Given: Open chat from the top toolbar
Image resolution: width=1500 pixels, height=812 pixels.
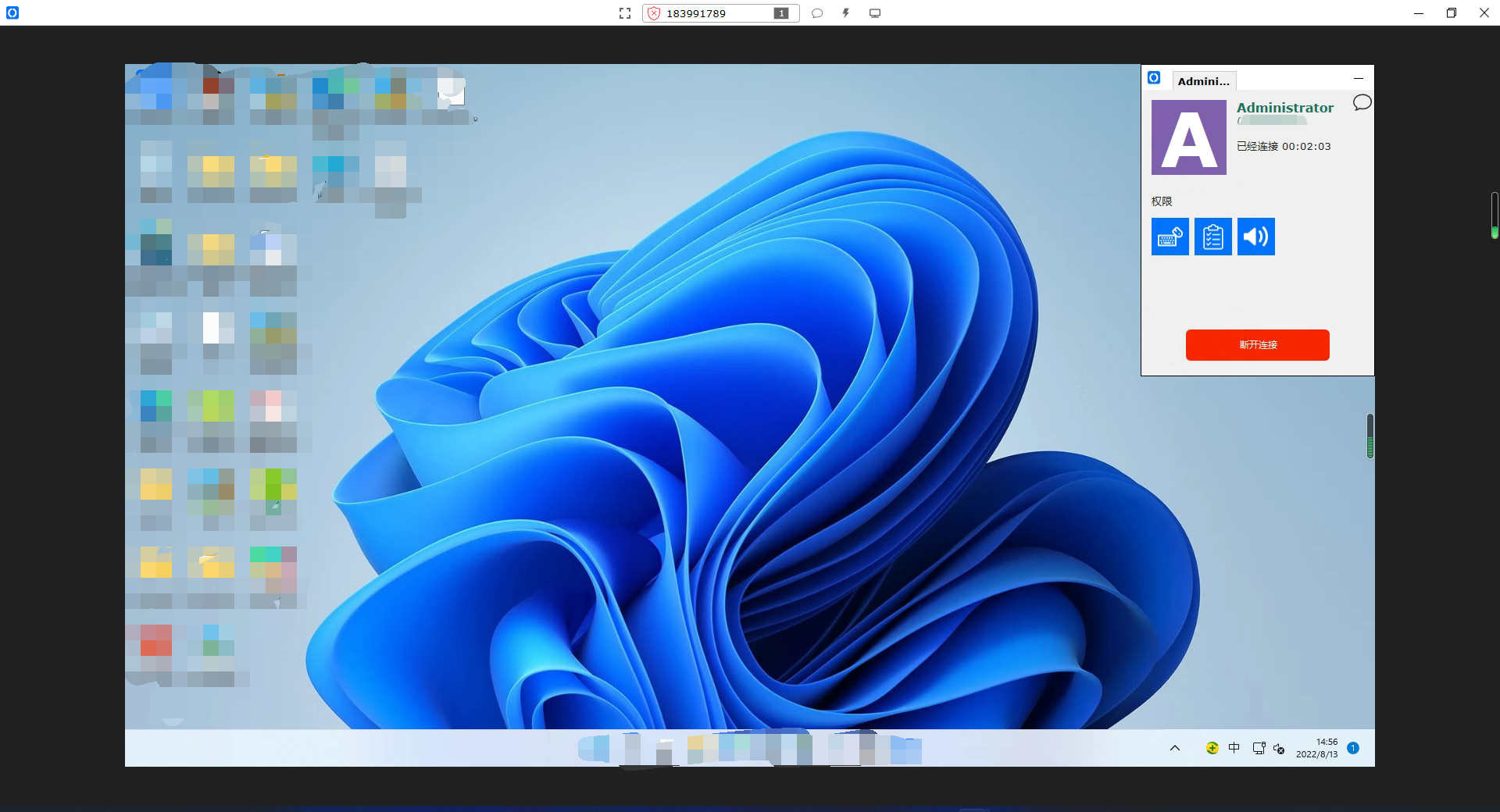Looking at the screenshot, I should (x=817, y=13).
